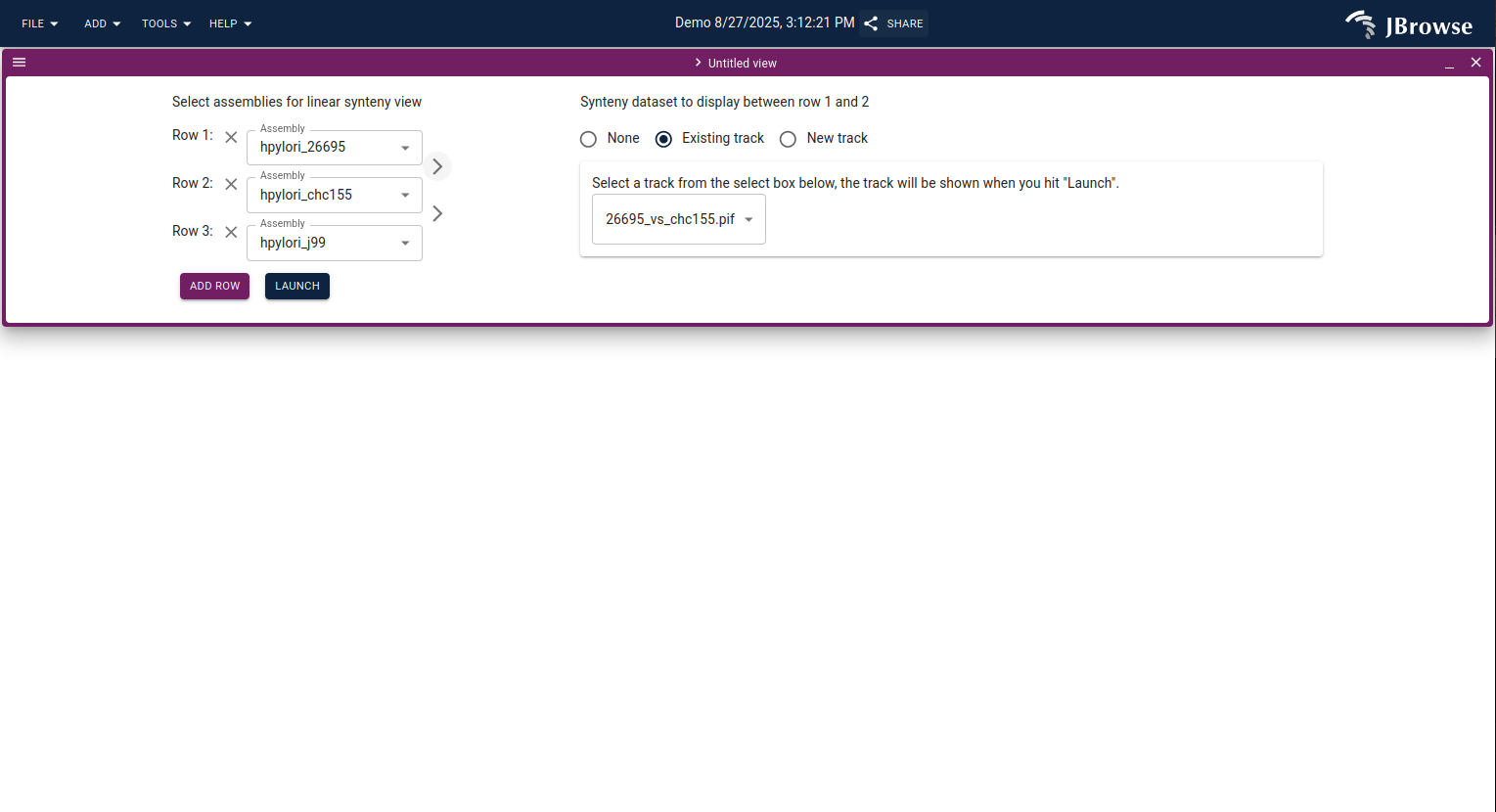The image size is (1496, 812).
Task: Open Row 2 assembly dropdown hpylori_chc155
Action: point(335,195)
